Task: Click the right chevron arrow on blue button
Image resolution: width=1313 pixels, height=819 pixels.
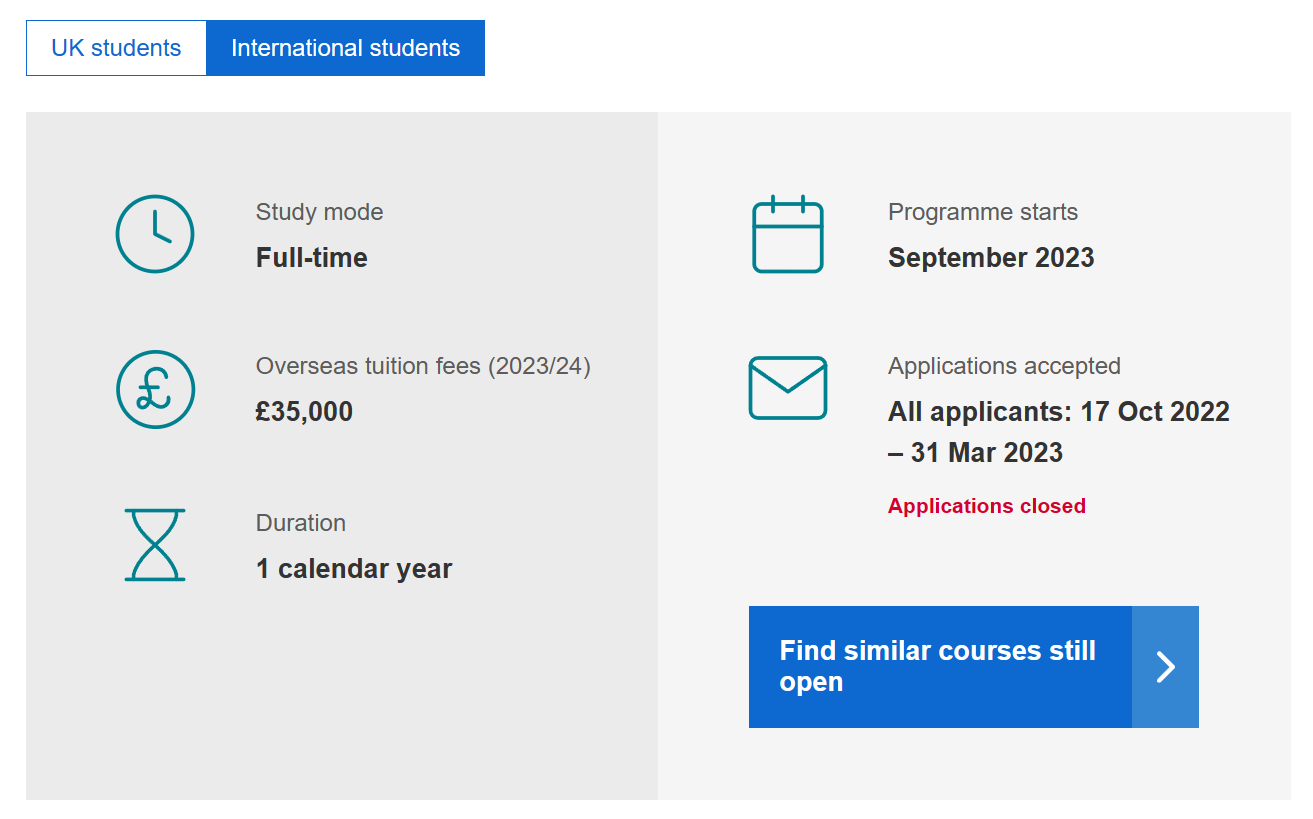Action: click(x=1165, y=667)
